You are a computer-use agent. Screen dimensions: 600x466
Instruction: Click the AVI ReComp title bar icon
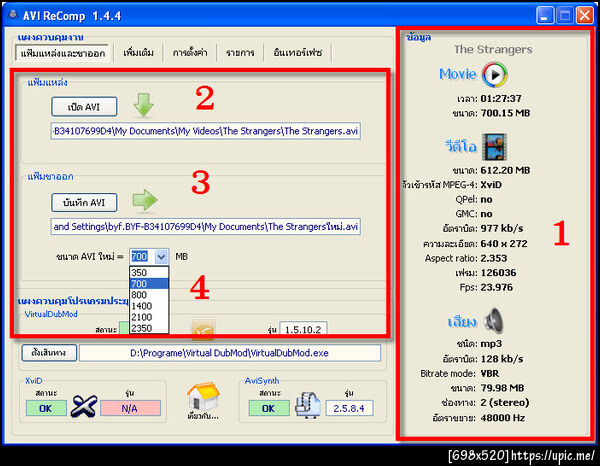point(13,15)
